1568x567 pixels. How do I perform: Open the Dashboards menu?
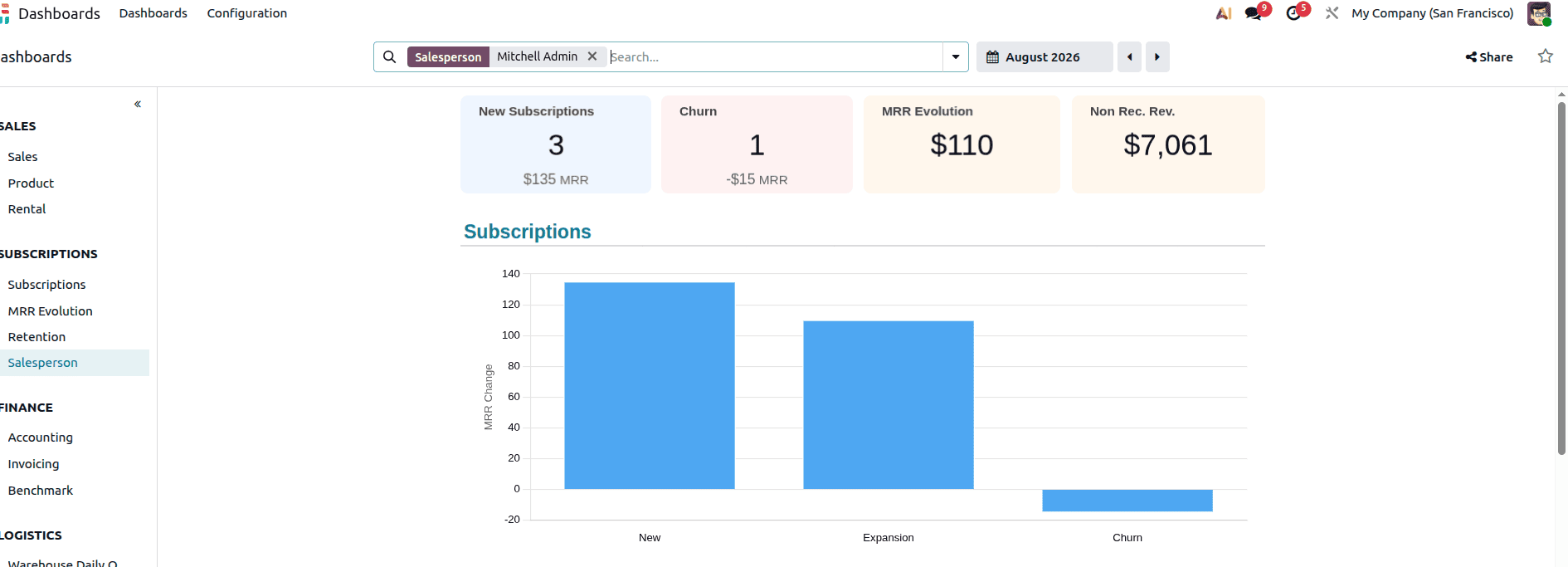tap(153, 13)
